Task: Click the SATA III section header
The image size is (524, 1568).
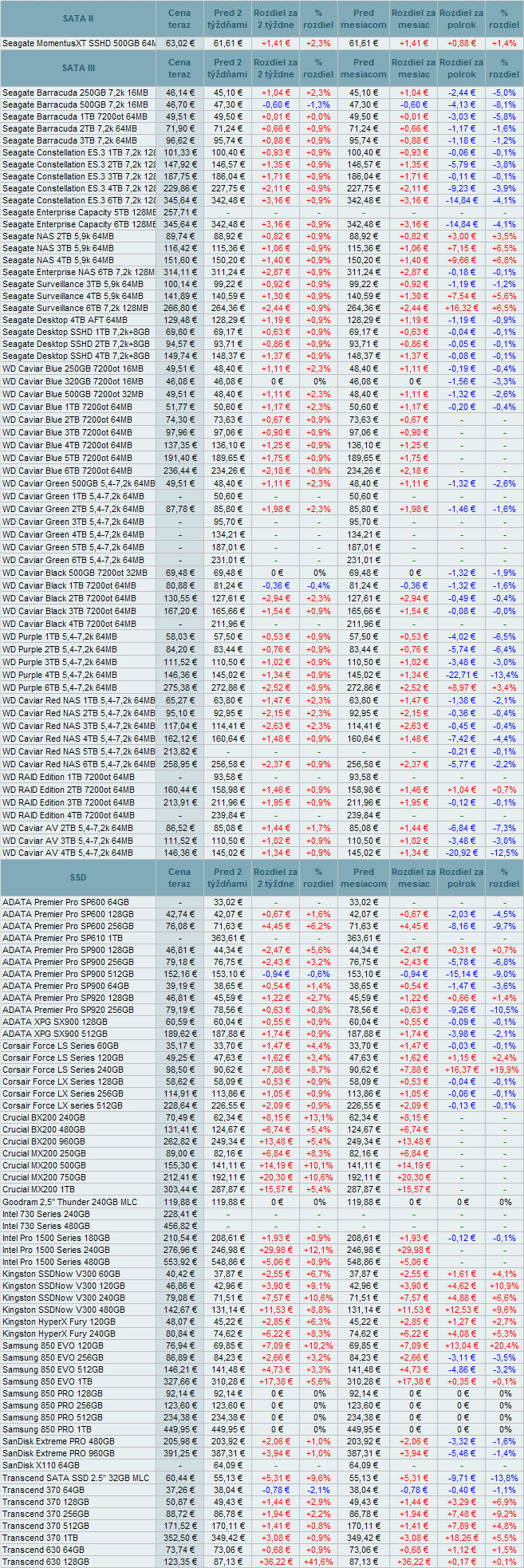Action: click(78, 69)
